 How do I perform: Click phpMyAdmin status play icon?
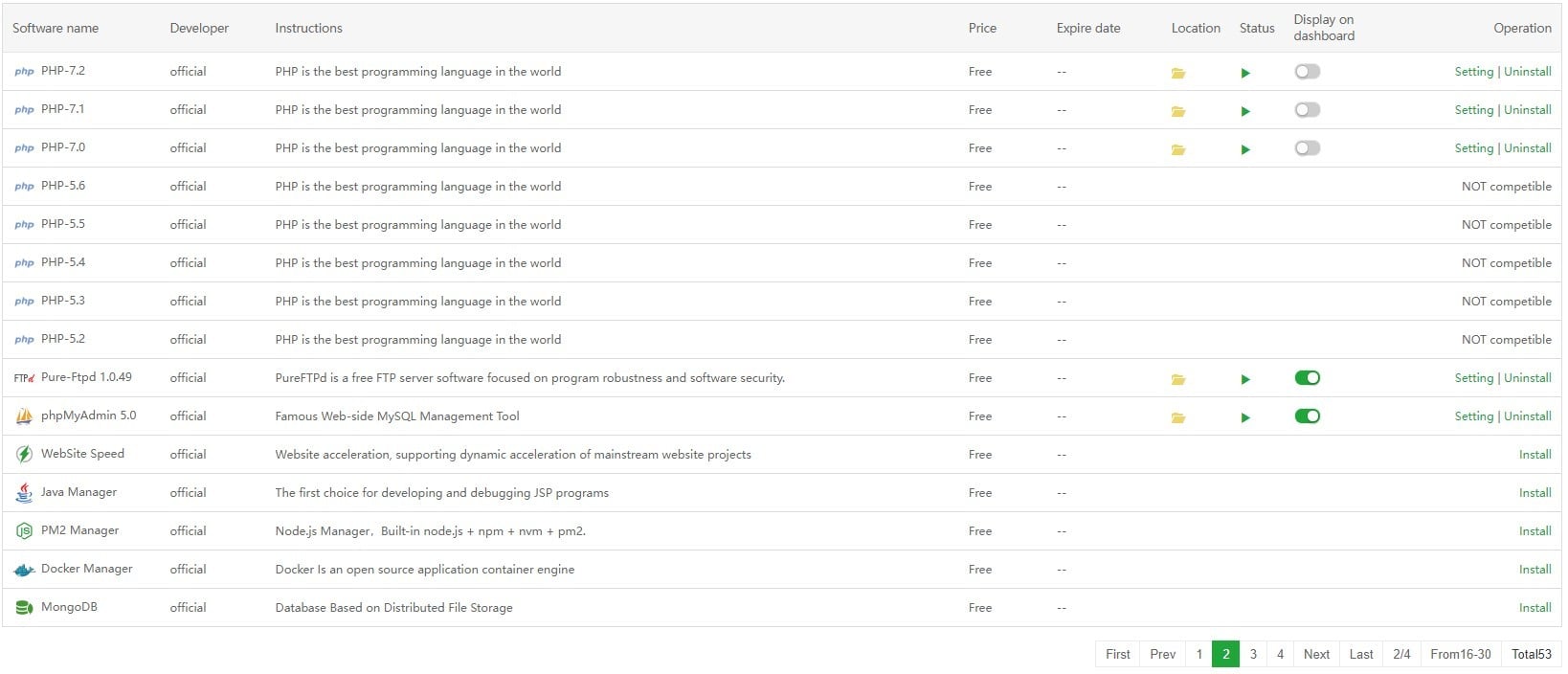(1245, 417)
